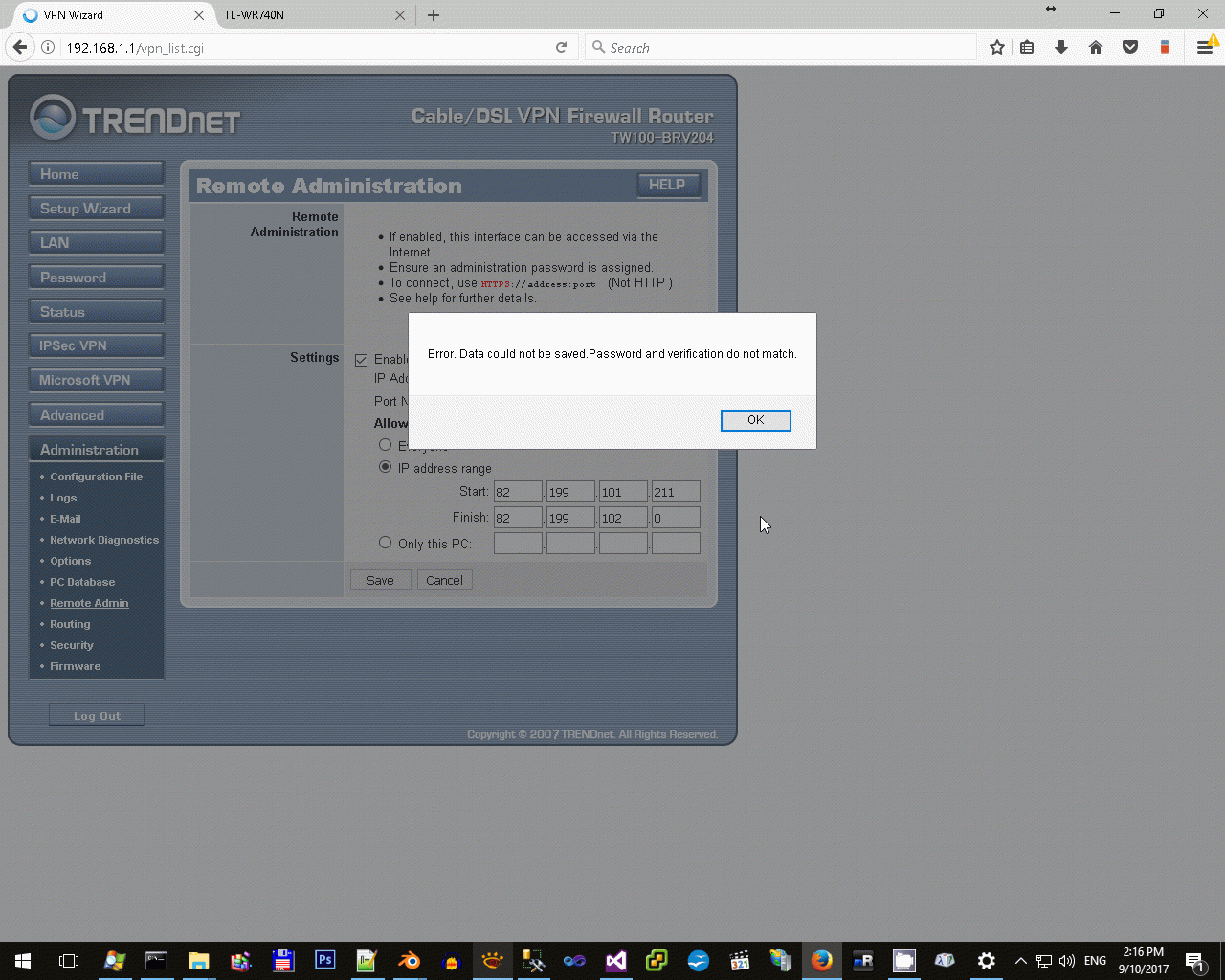
Task: Toggle the Enable remote administration checkbox
Action: coord(361,360)
